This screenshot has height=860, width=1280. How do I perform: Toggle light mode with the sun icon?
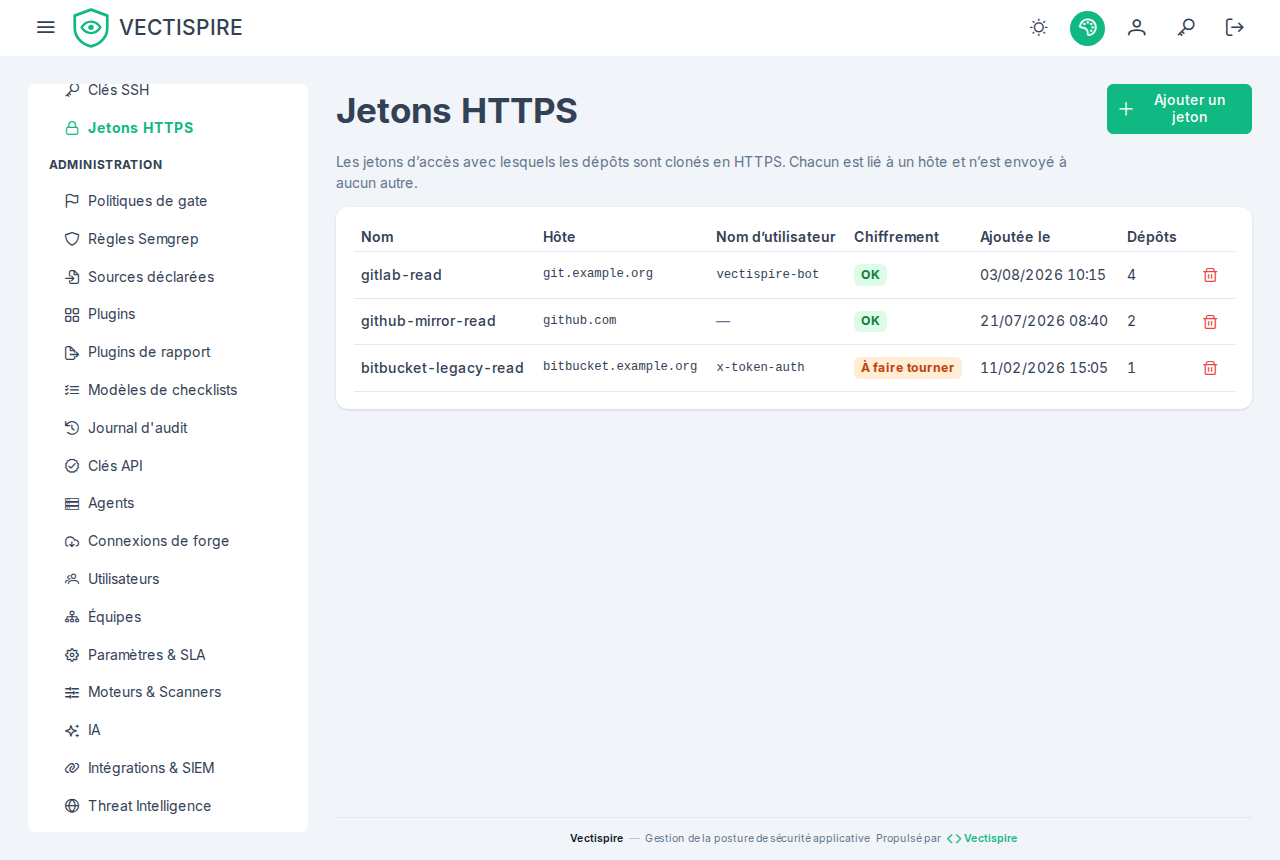pyautogui.click(x=1039, y=28)
